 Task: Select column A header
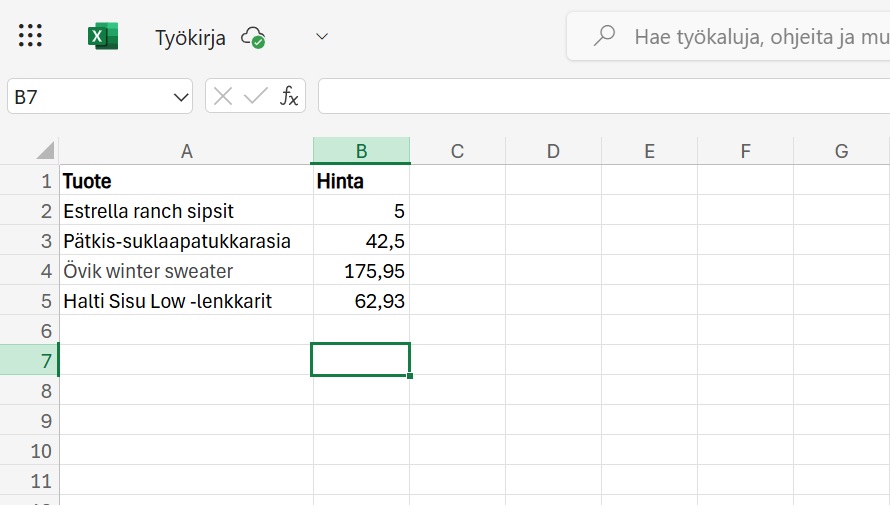coord(186,151)
